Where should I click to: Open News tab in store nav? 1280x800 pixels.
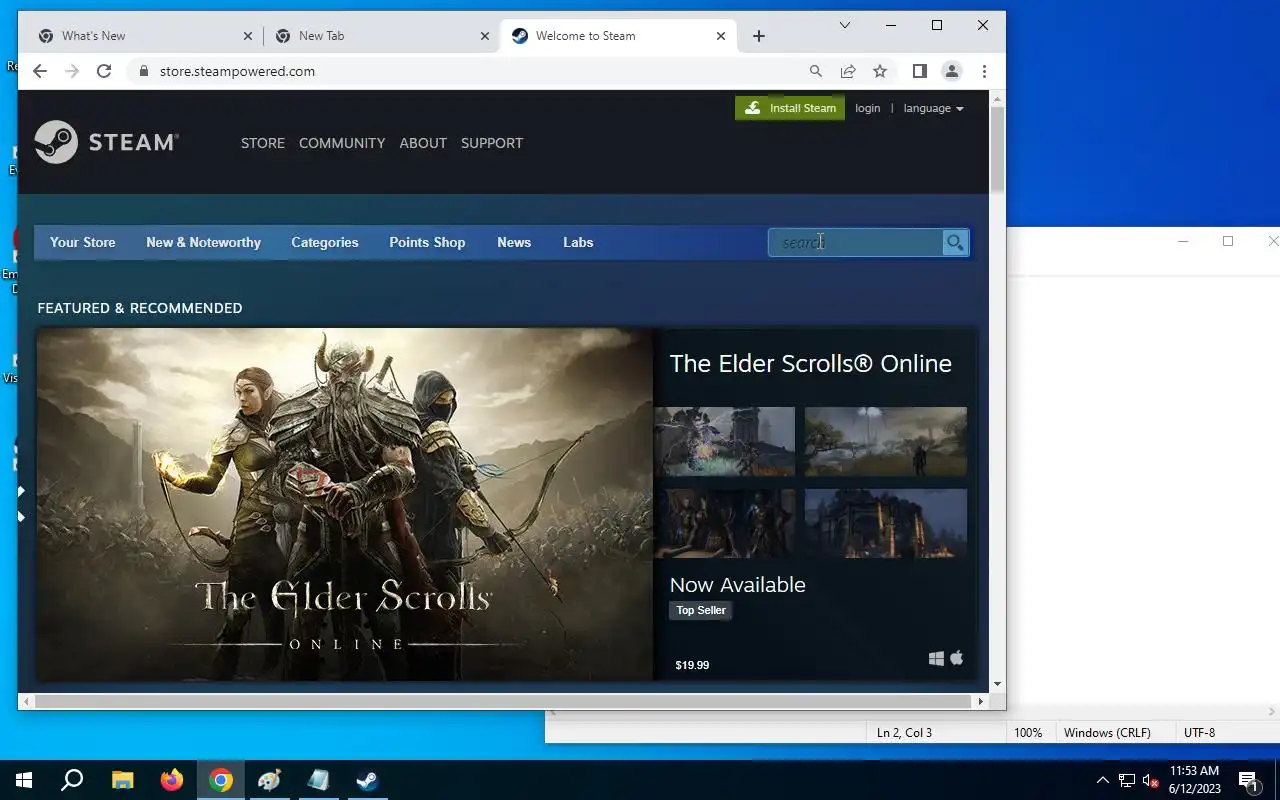(514, 242)
